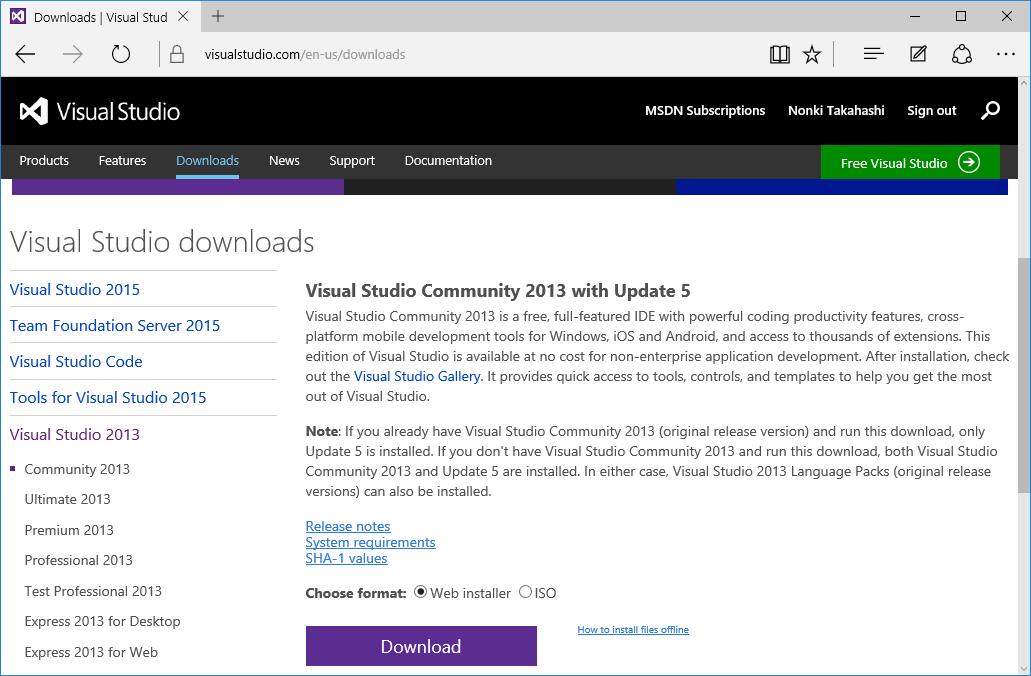Open the More actions ellipsis menu
Viewport: 1031px width, 676px height.
click(x=1005, y=55)
